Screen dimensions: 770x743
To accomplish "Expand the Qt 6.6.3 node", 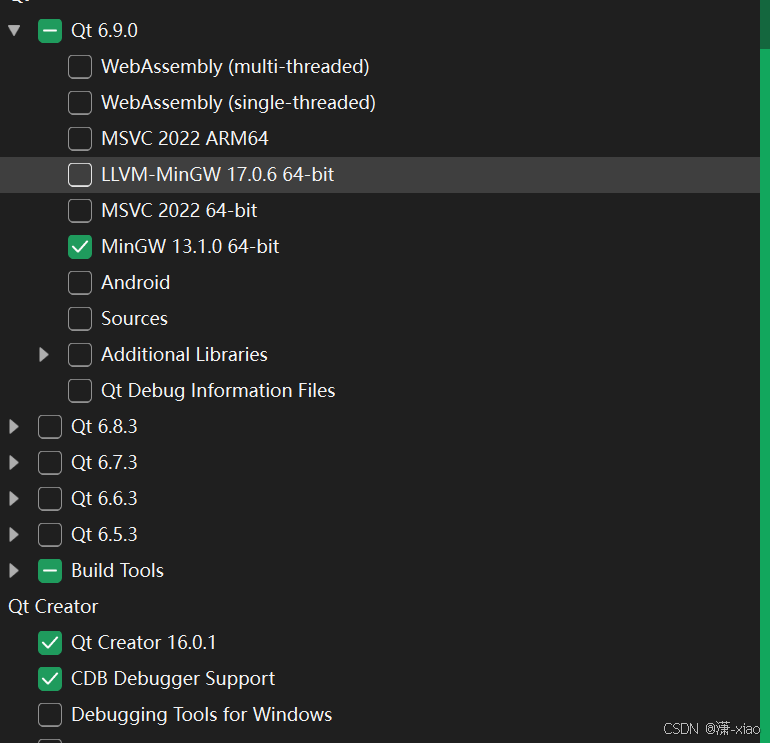I will coord(14,499).
